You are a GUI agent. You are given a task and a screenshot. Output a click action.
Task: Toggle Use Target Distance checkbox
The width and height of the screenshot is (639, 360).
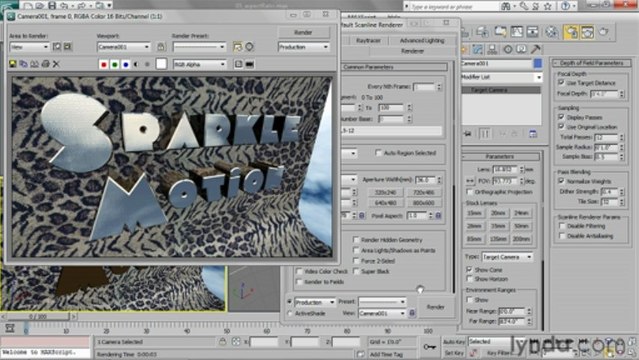[x=562, y=83]
